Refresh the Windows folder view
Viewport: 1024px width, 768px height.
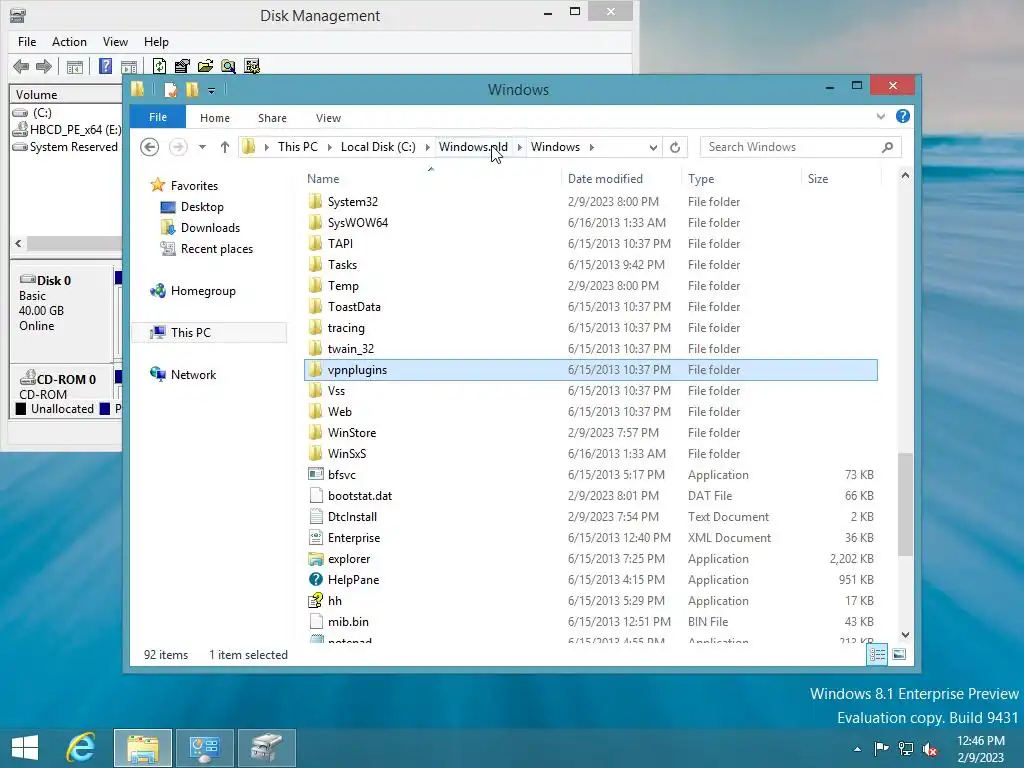[675, 147]
